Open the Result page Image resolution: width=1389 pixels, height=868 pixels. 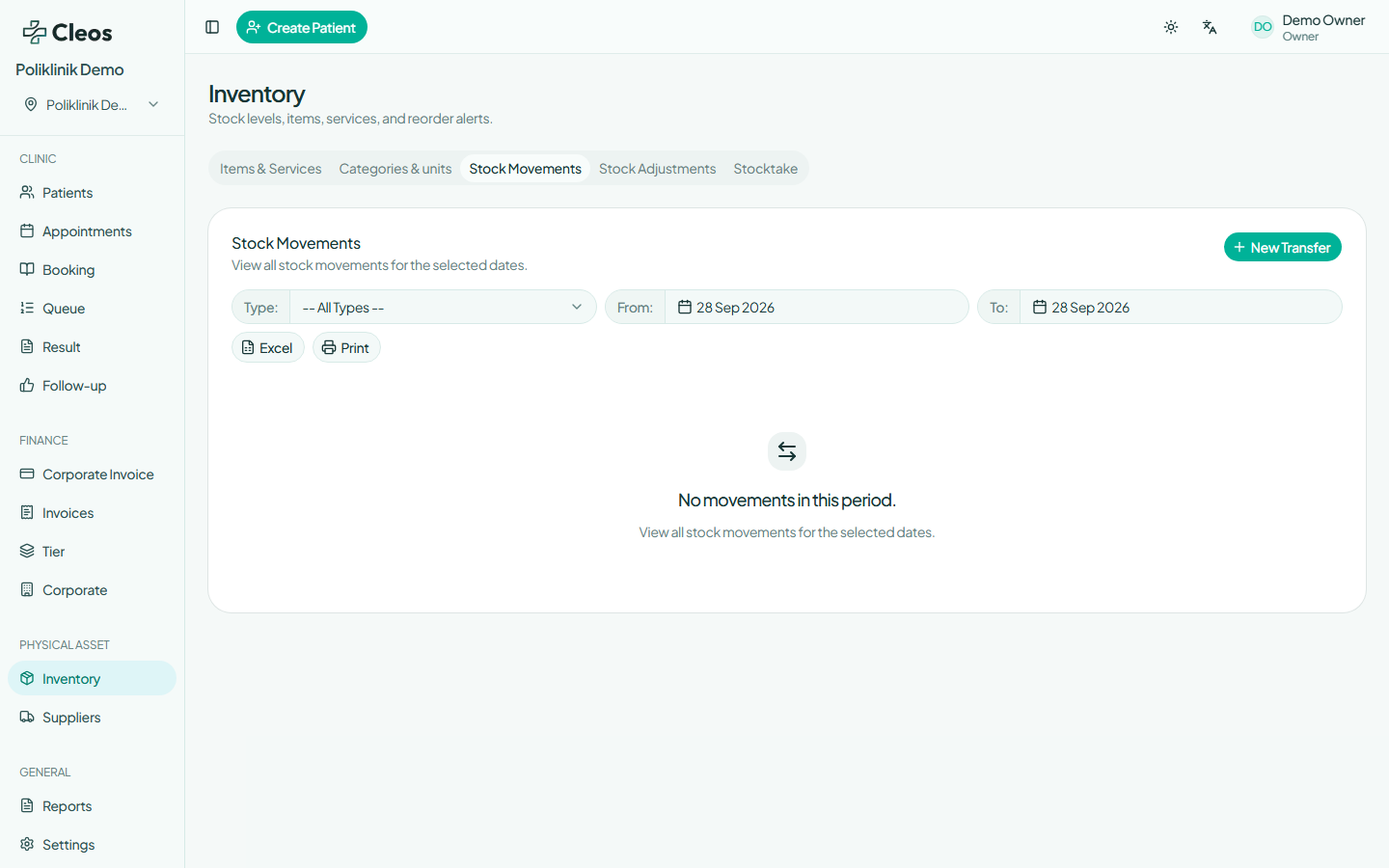pos(92,347)
